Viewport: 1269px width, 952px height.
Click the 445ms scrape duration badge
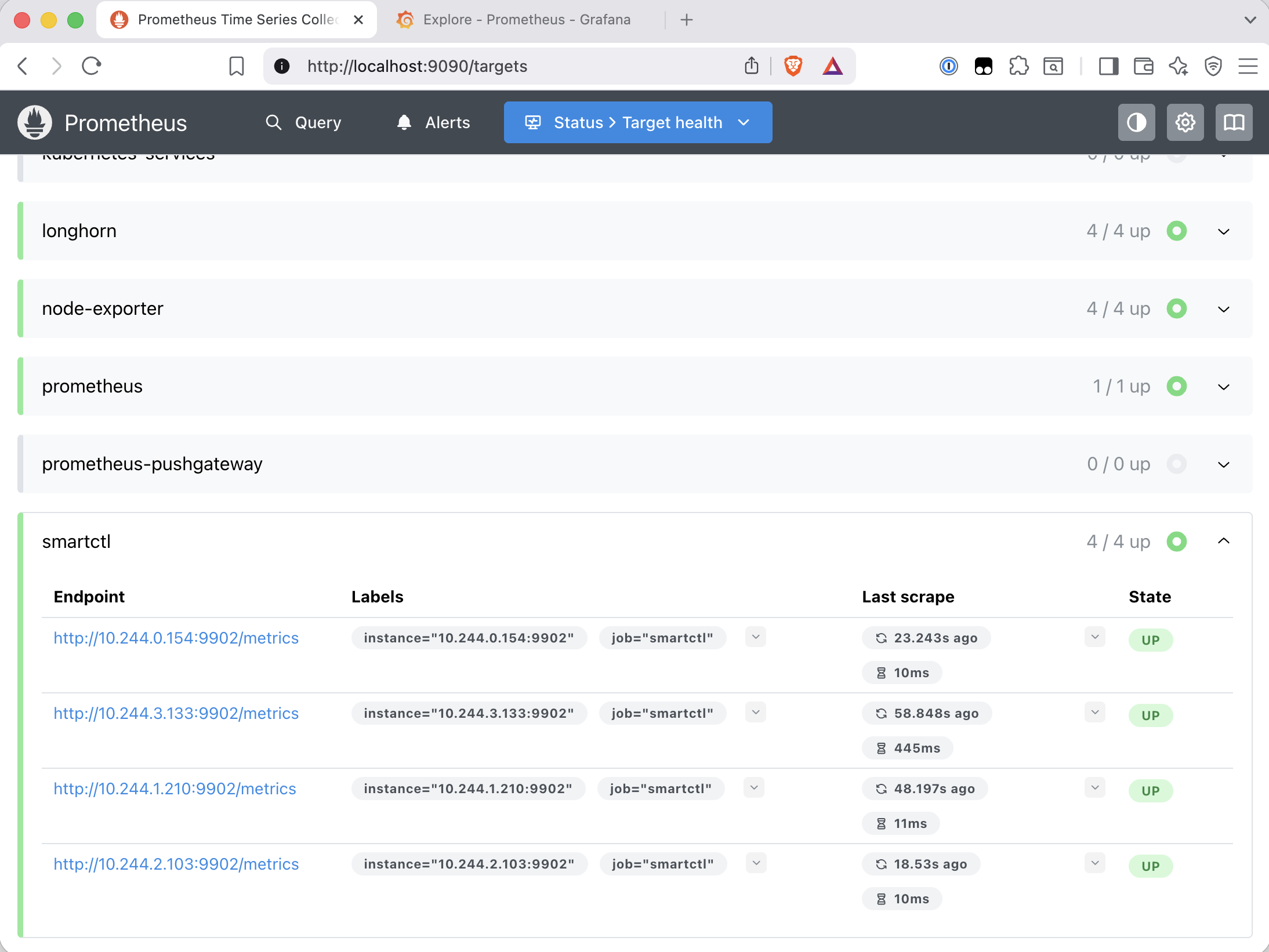(x=908, y=748)
